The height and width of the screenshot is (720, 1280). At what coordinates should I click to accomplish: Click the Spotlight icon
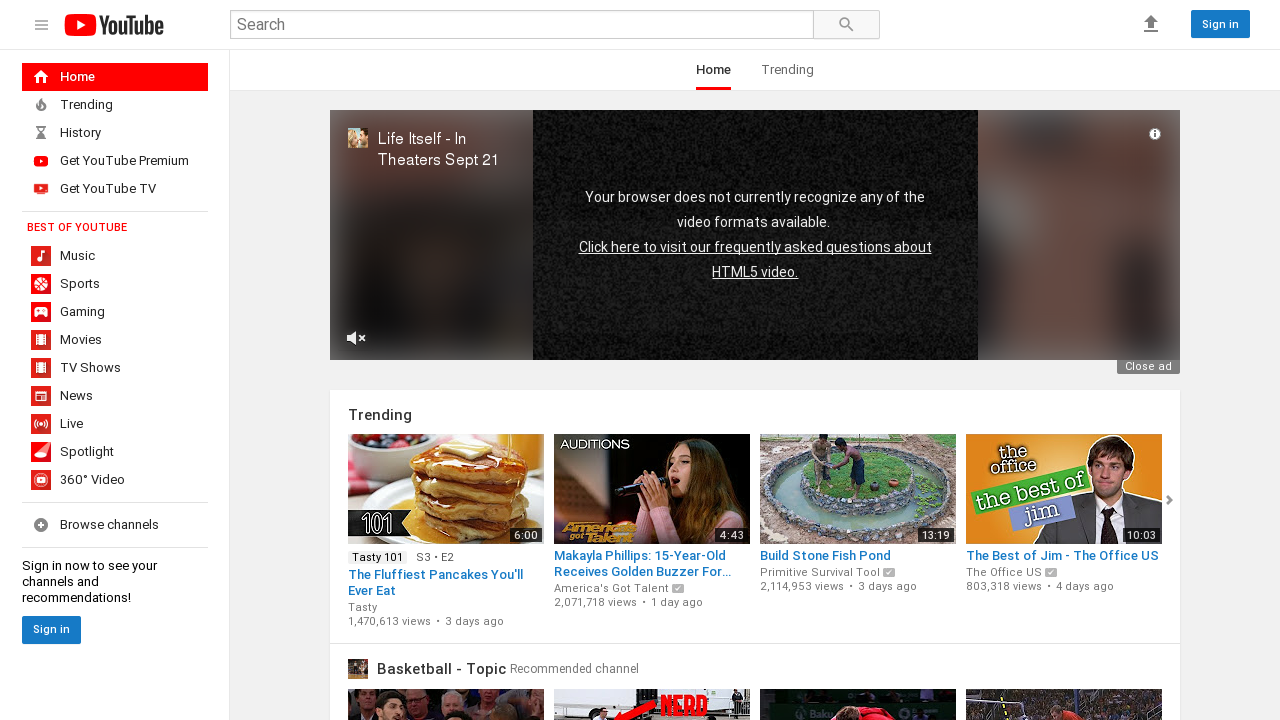pyautogui.click(x=41, y=452)
